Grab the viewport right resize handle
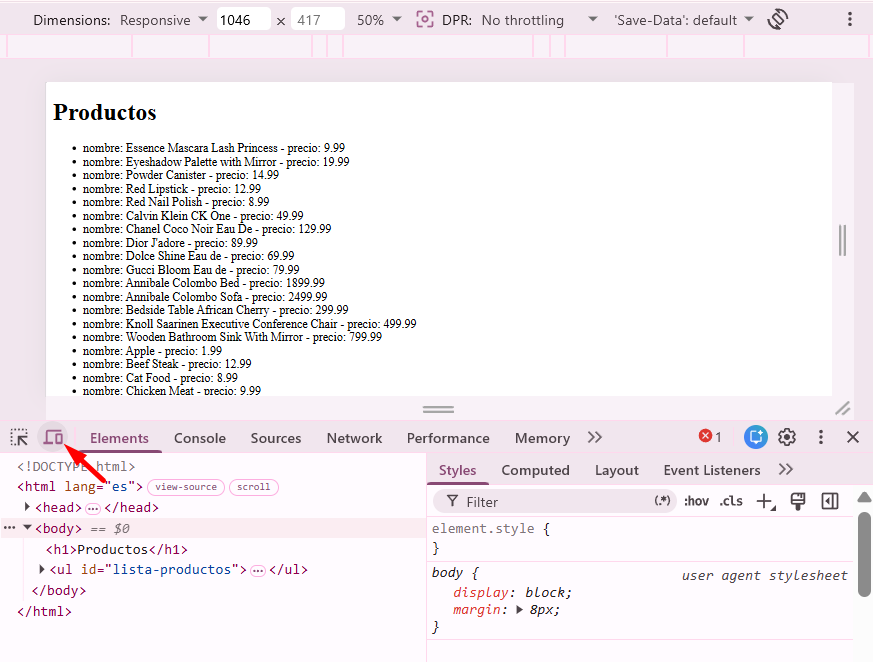The height and width of the screenshot is (662, 873). [842, 240]
